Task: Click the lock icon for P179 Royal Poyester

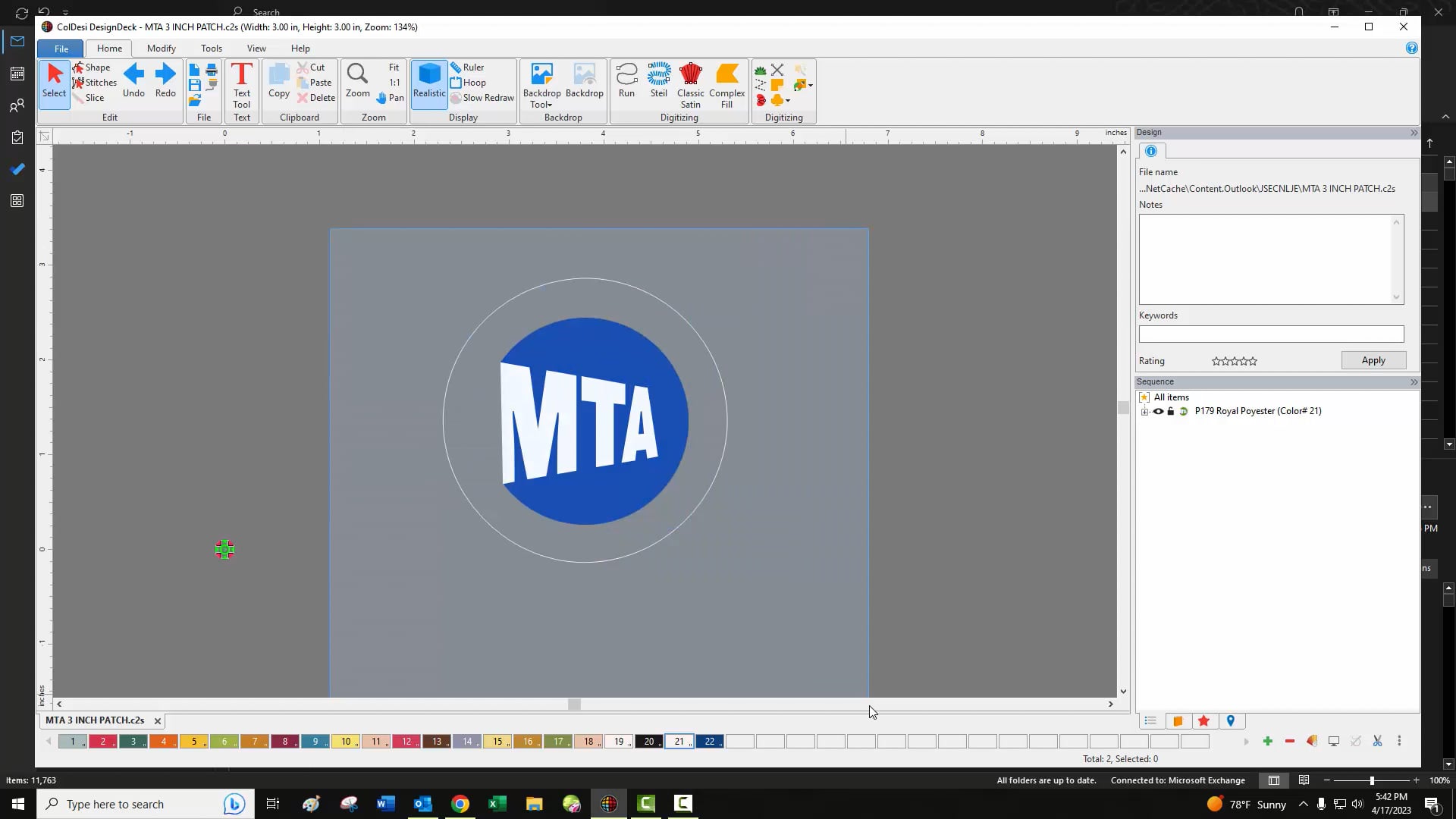Action: click(1171, 411)
